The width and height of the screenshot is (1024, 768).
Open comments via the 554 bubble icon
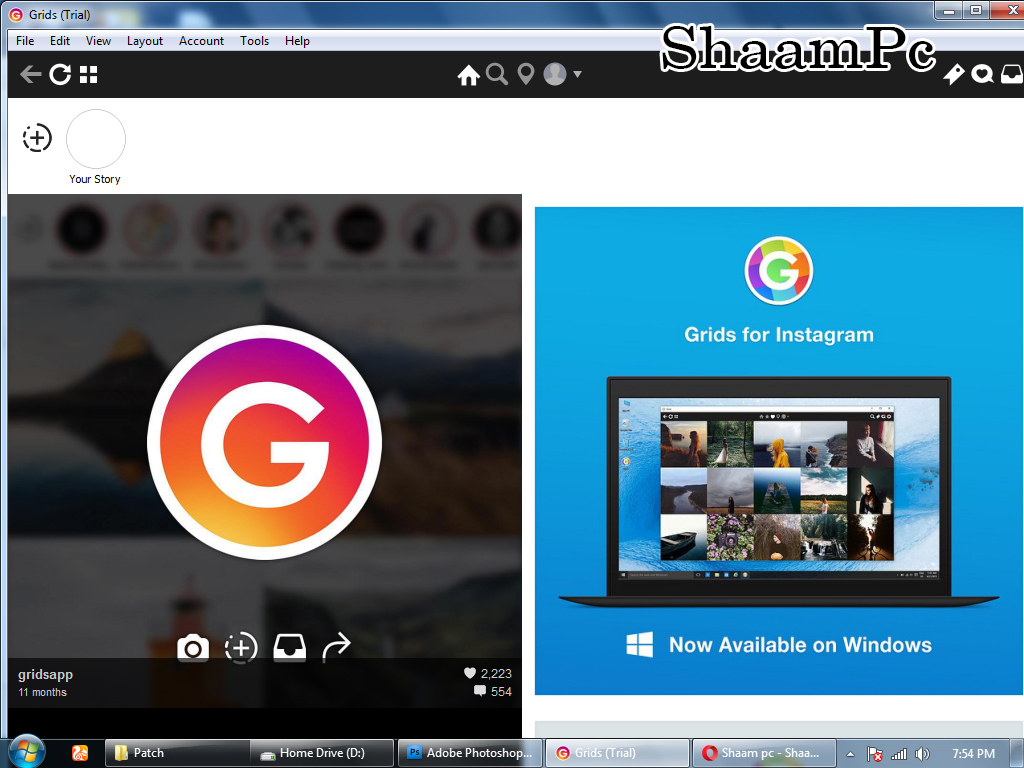[480, 691]
